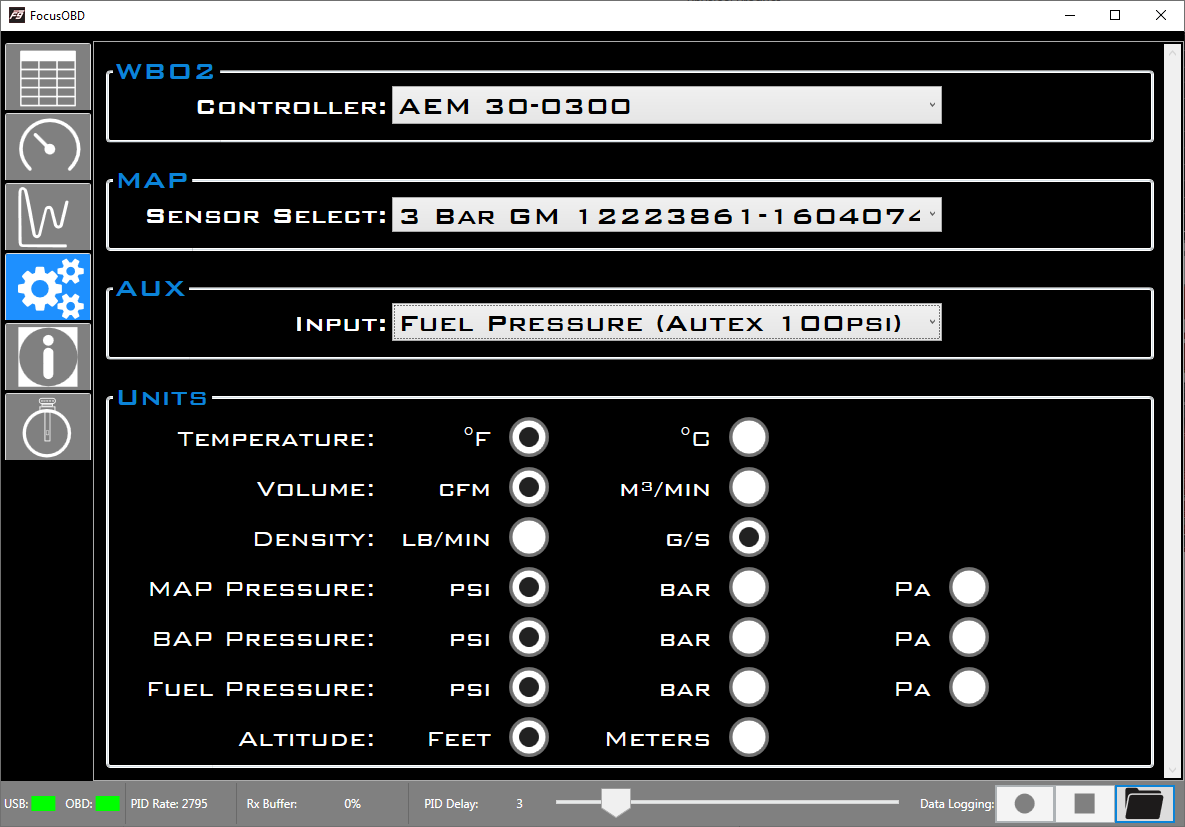Open the gauge dashboard view icon
1185x827 pixels.
[x=48, y=147]
